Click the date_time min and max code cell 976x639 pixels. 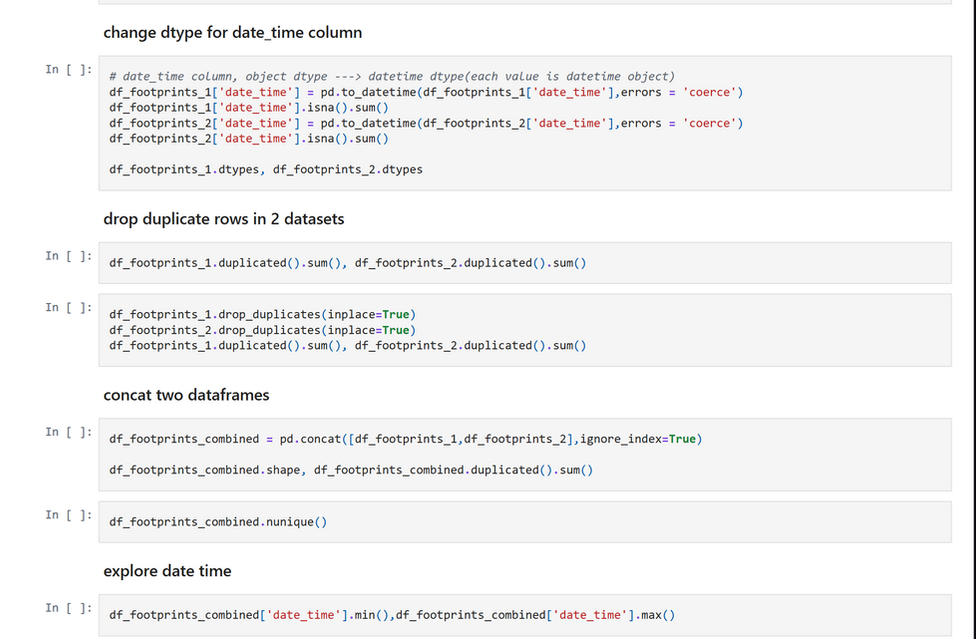pos(390,614)
